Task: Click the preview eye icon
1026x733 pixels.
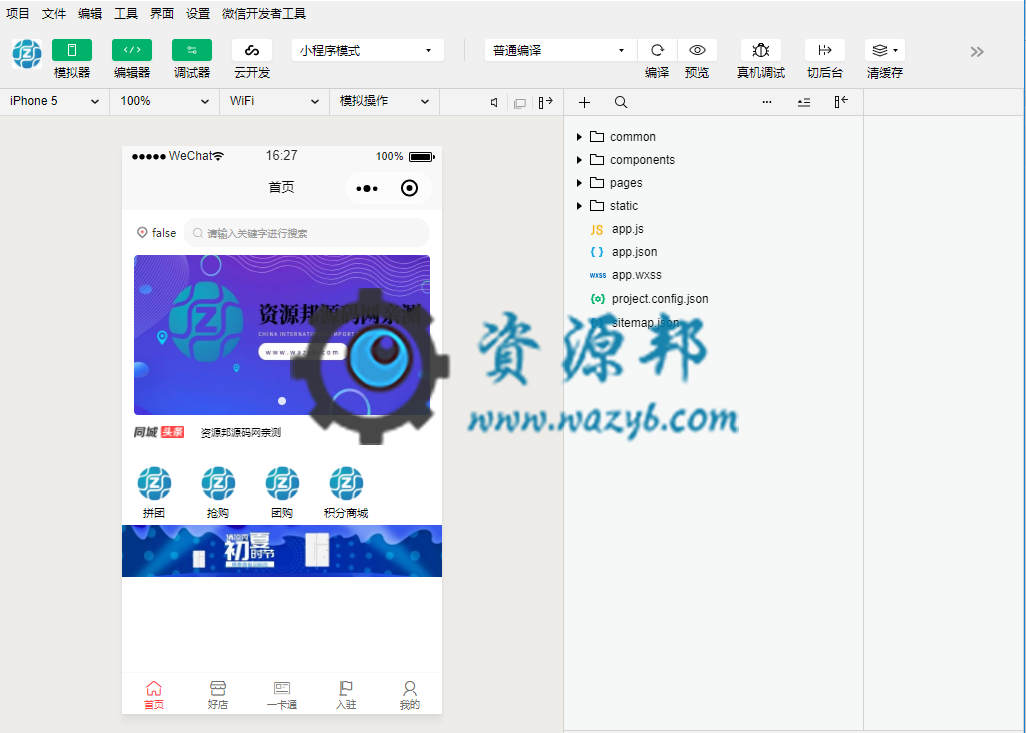Action: [x=697, y=50]
